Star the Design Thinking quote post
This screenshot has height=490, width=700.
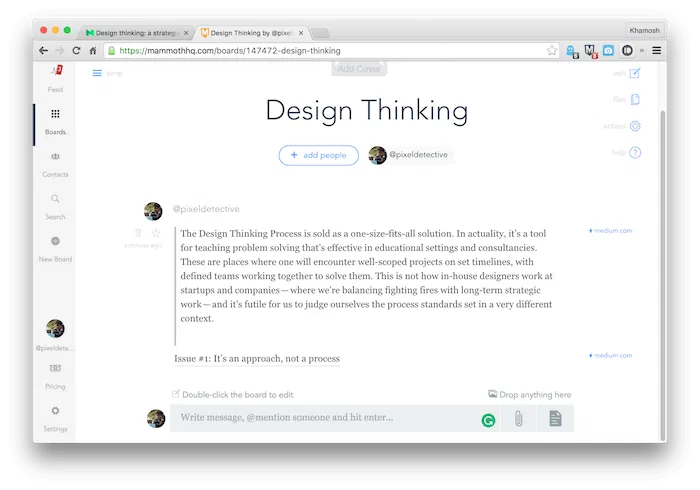(156, 233)
